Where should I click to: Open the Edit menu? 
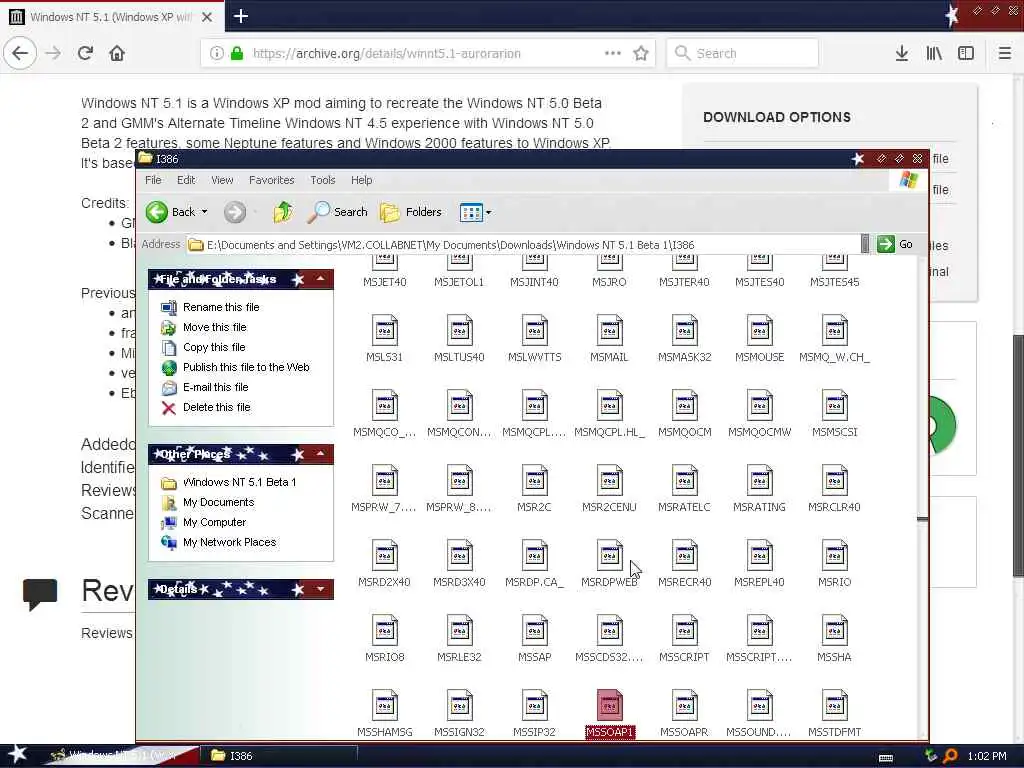(186, 180)
